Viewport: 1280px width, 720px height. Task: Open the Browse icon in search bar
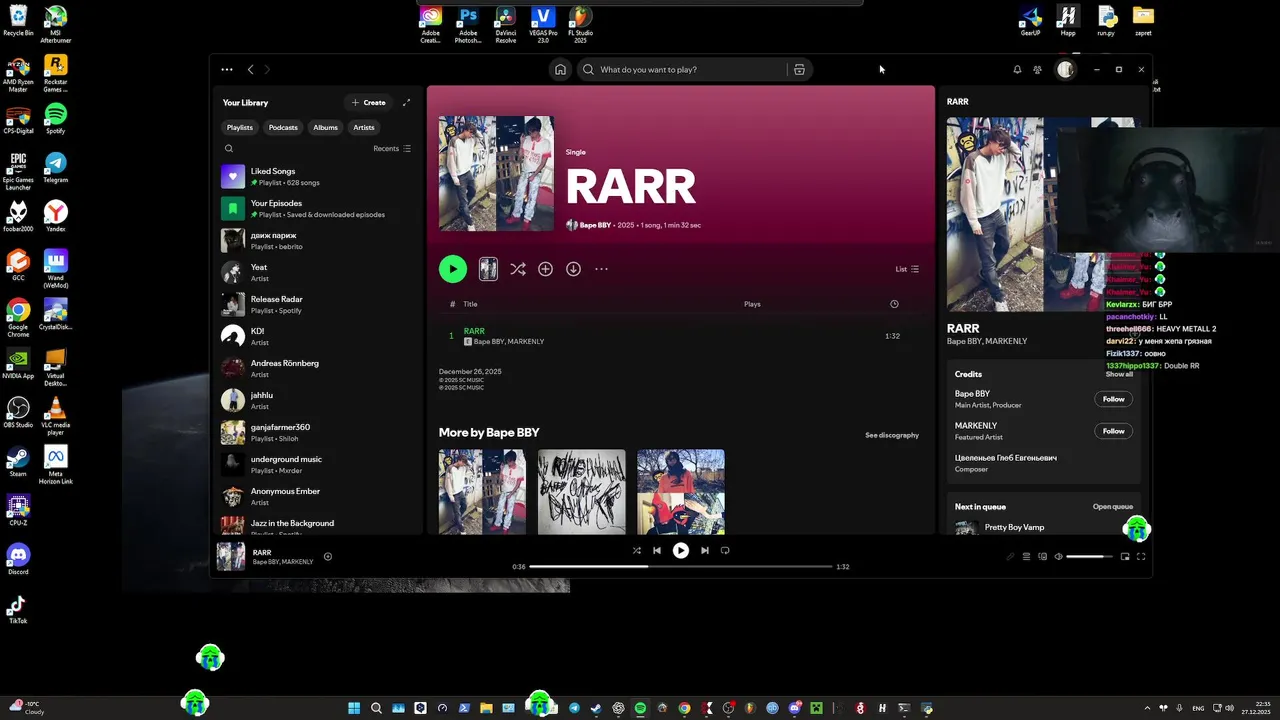tap(799, 69)
